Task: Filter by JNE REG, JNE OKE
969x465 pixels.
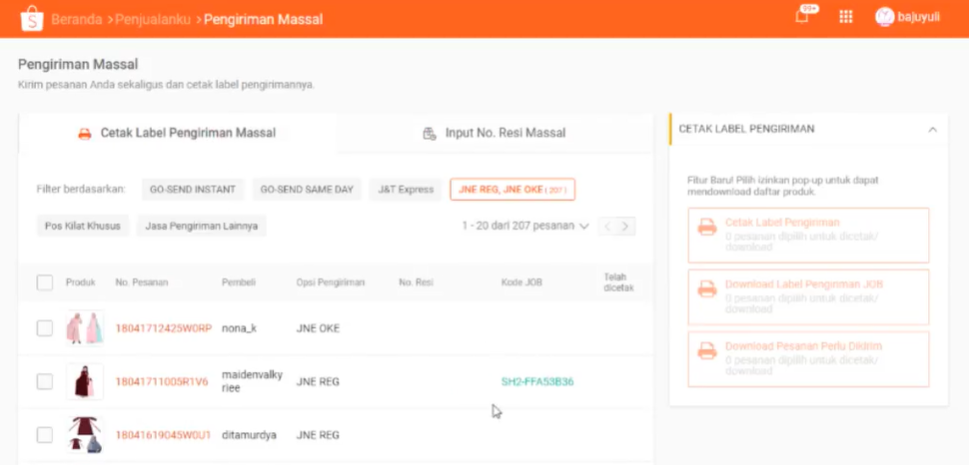Action: [512, 189]
